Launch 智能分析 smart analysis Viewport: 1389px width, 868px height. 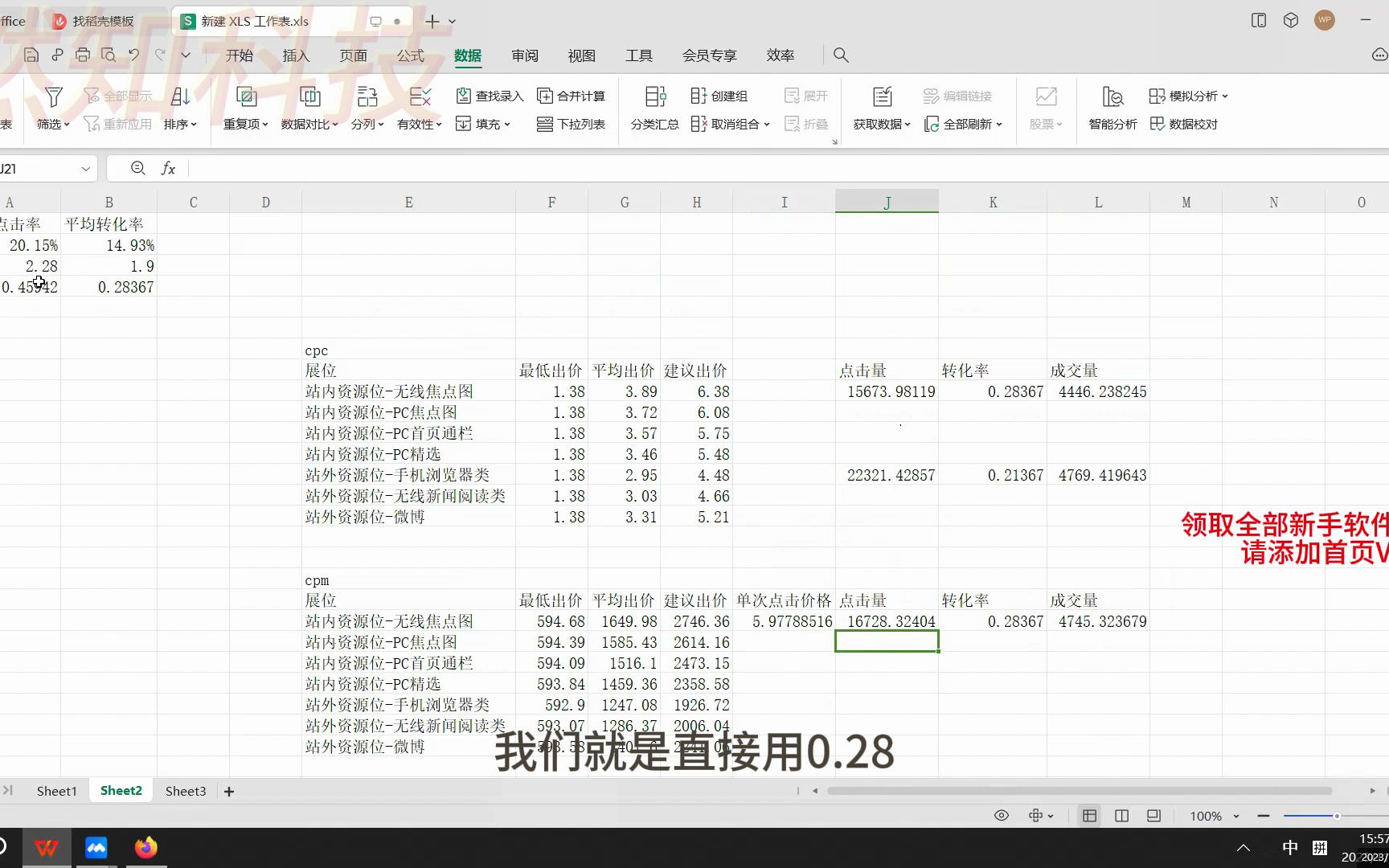(x=1112, y=108)
